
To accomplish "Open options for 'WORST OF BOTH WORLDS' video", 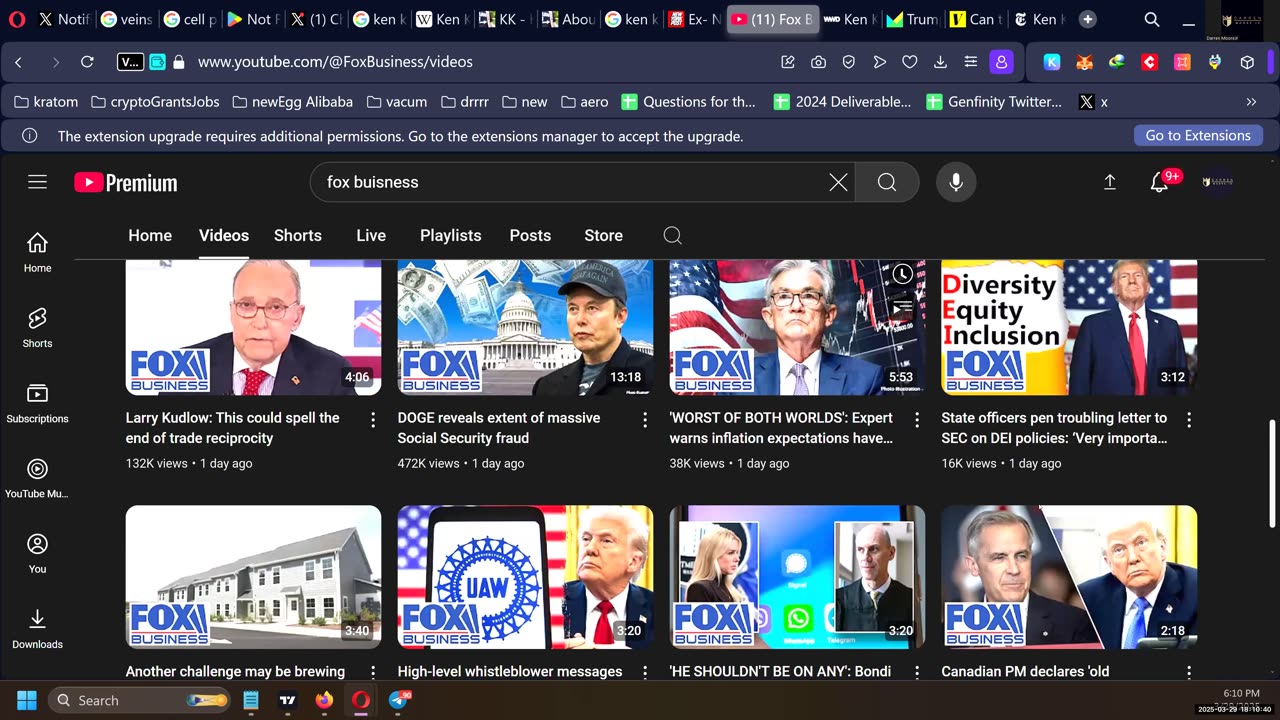I will (917, 420).
